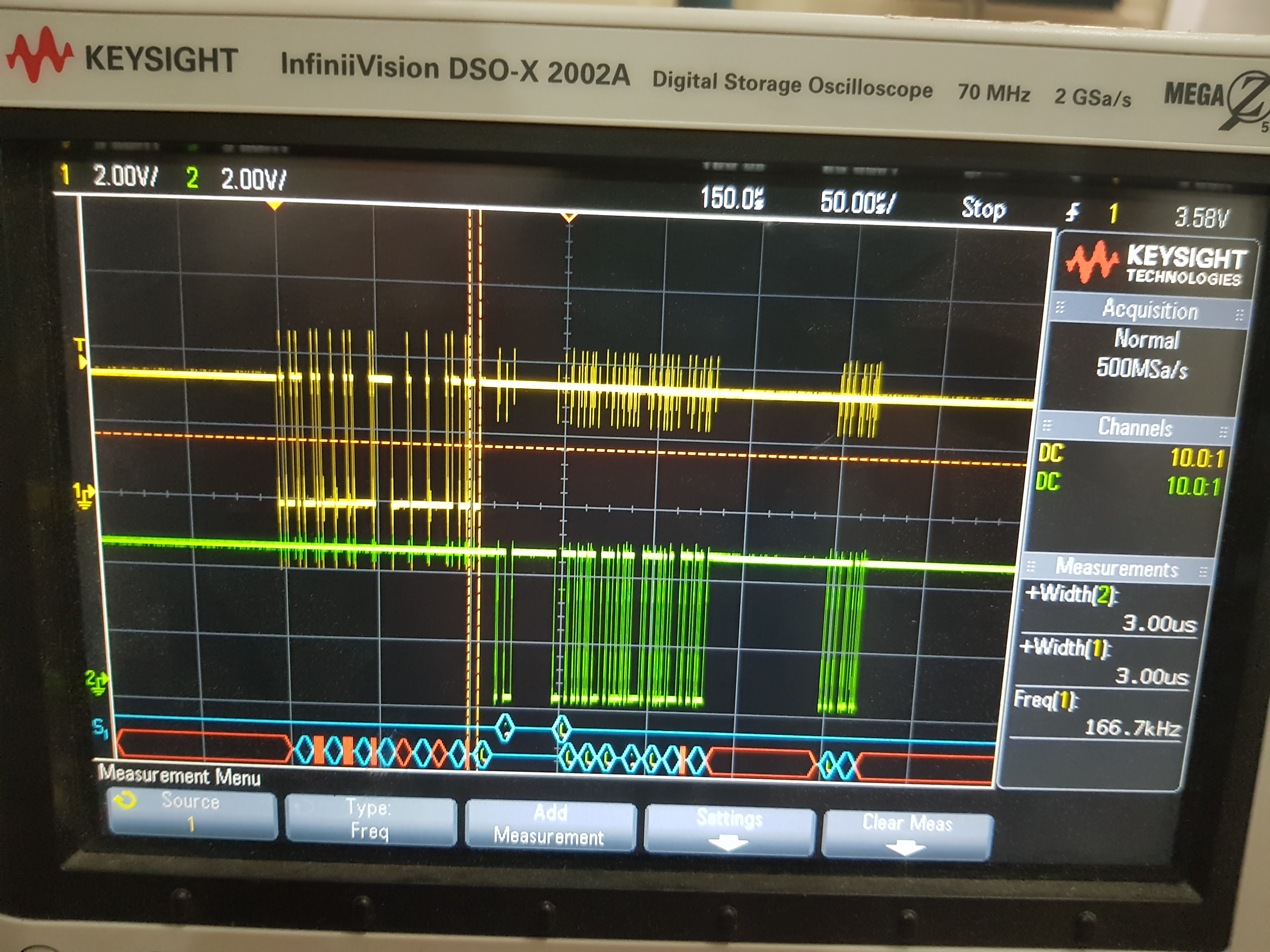Click the 50.00/ timebase readout
Image resolution: width=1270 pixels, height=952 pixels.
[x=858, y=202]
